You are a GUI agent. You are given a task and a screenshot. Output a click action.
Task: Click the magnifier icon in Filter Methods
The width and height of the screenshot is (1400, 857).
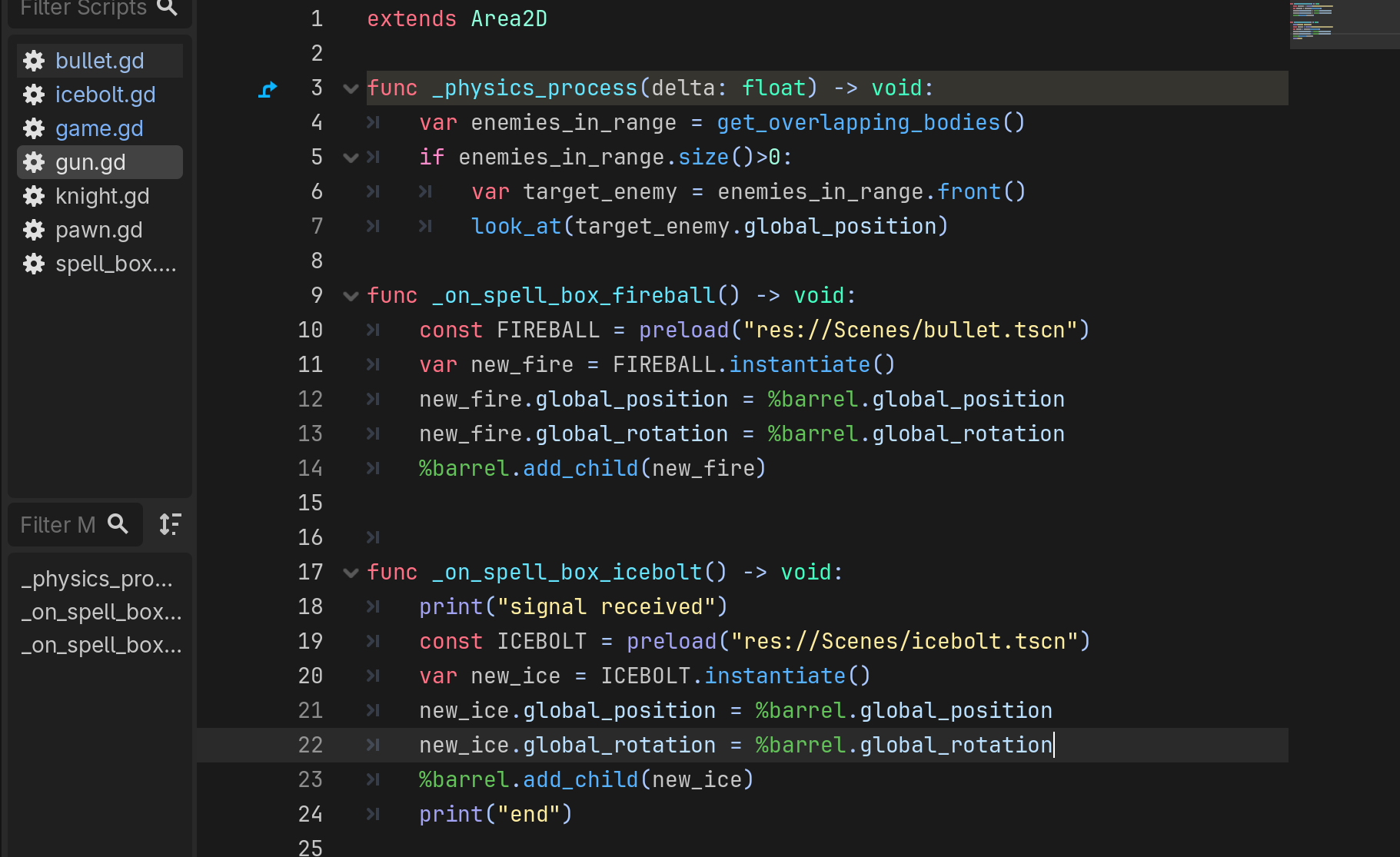pyautogui.click(x=118, y=524)
